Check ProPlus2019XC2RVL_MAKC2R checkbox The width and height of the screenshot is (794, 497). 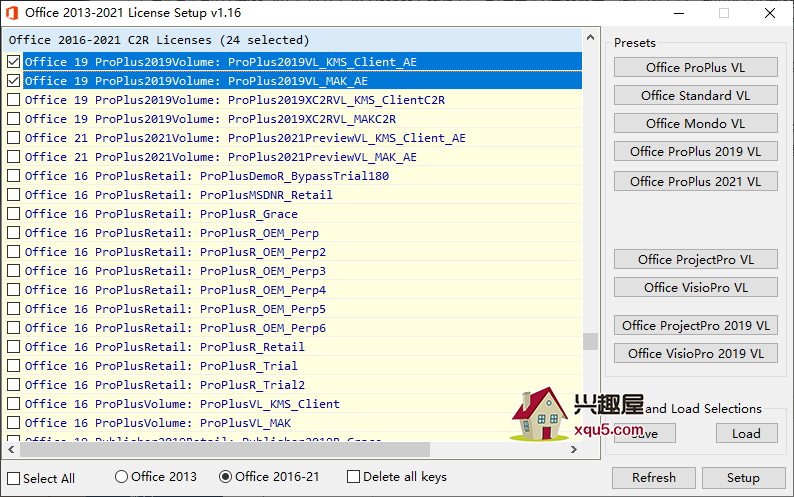pyautogui.click(x=14, y=119)
